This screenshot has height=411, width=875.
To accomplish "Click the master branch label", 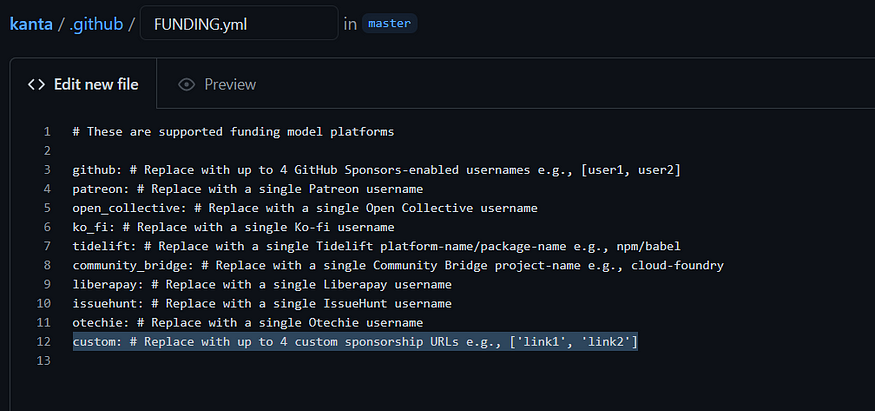I will [x=390, y=23].
